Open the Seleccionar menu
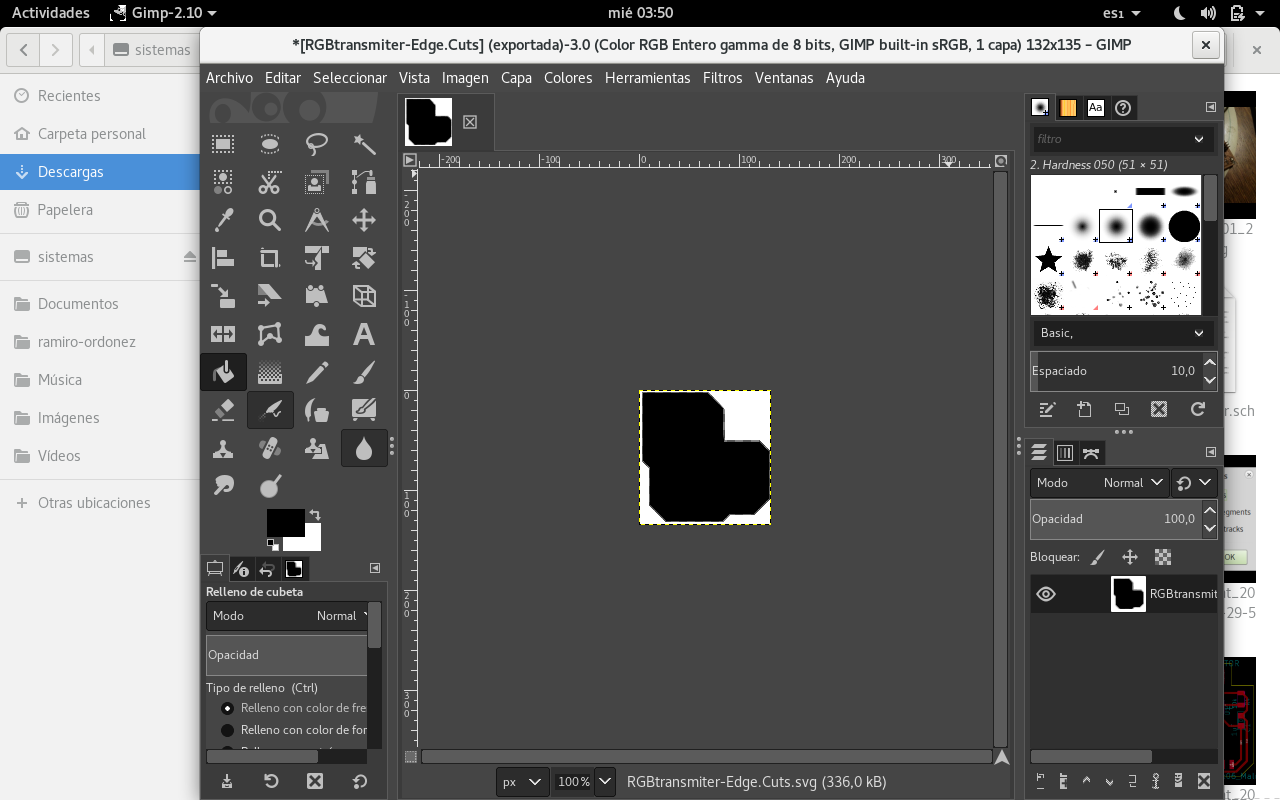The width and height of the screenshot is (1280, 800). (350, 78)
